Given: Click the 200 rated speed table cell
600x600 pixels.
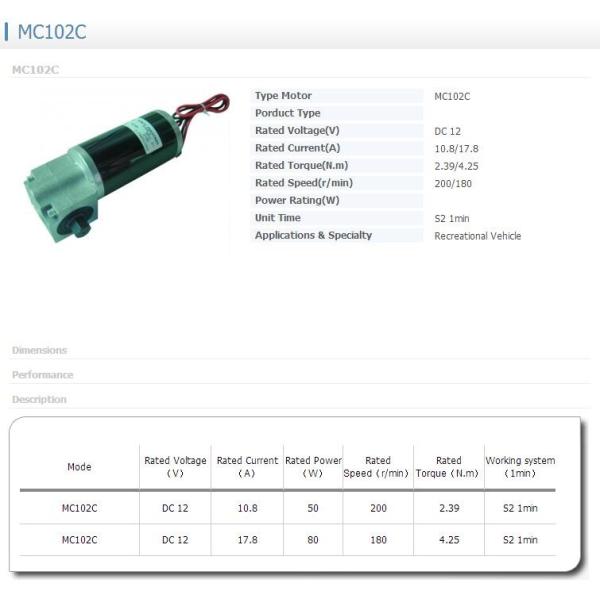Looking at the screenshot, I should tap(378, 508).
